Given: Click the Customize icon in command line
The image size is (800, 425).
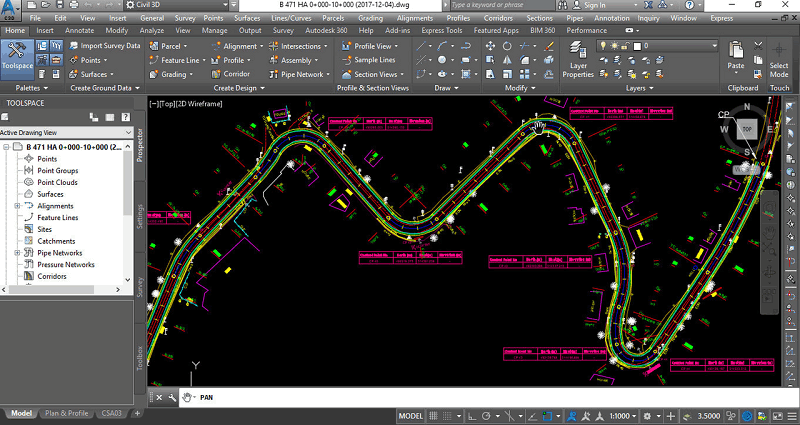Looking at the screenshot, I should (x=172, y=397).
